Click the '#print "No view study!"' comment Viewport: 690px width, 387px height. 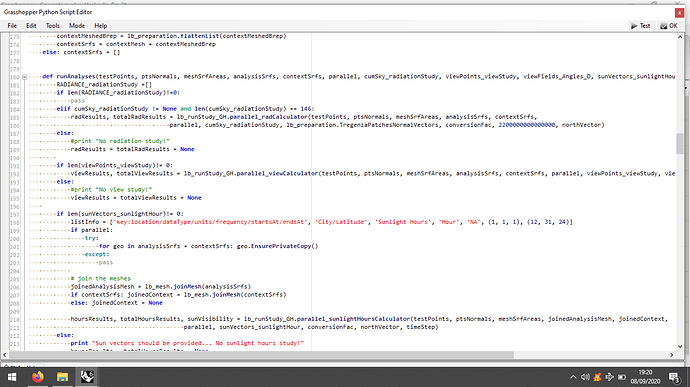(111, 189)
